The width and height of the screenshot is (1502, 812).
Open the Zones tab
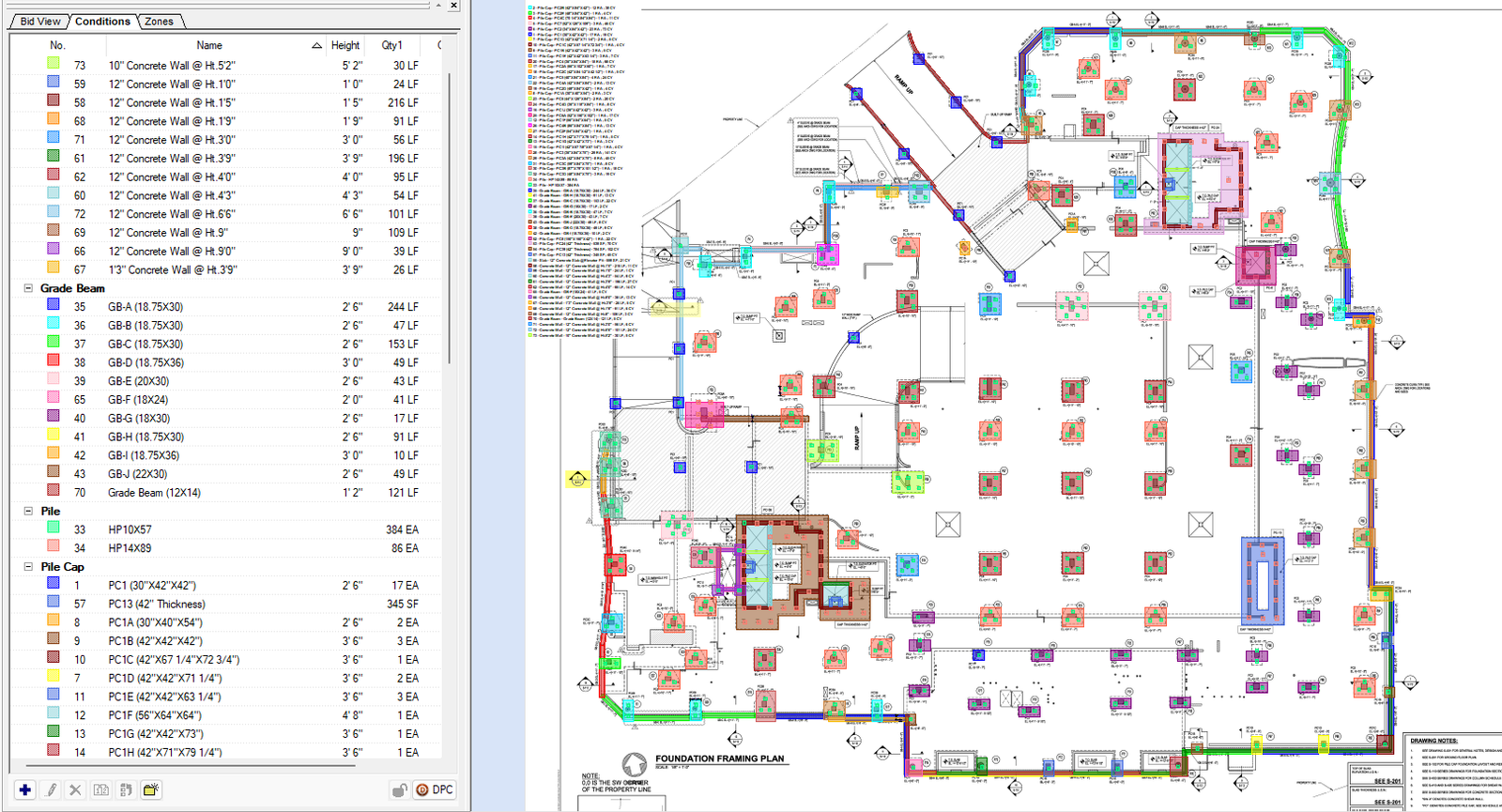159,22
